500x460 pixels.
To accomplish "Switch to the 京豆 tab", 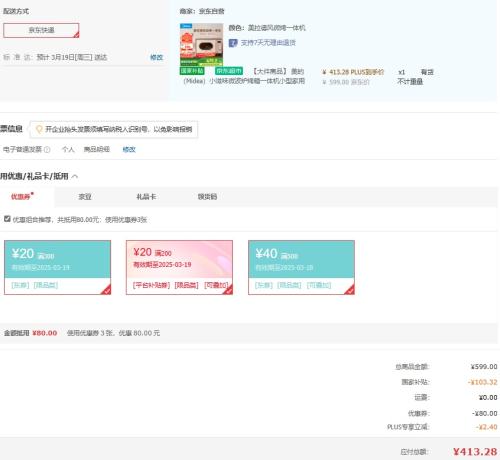I will [x=85, y=197].
